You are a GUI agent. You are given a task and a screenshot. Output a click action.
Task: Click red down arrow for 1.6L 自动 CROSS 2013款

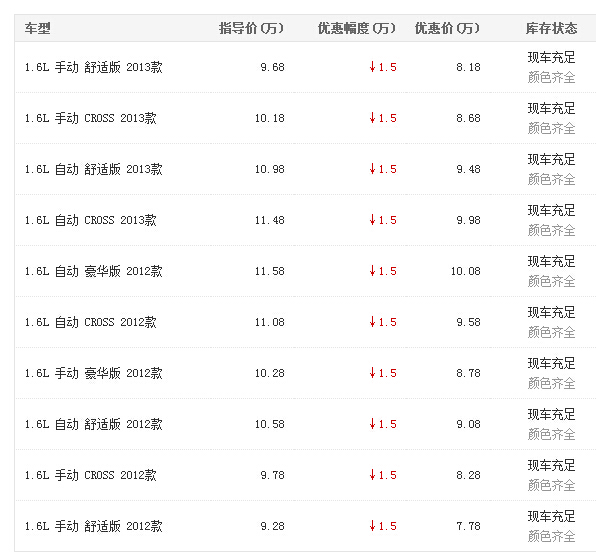coord(372,220)
